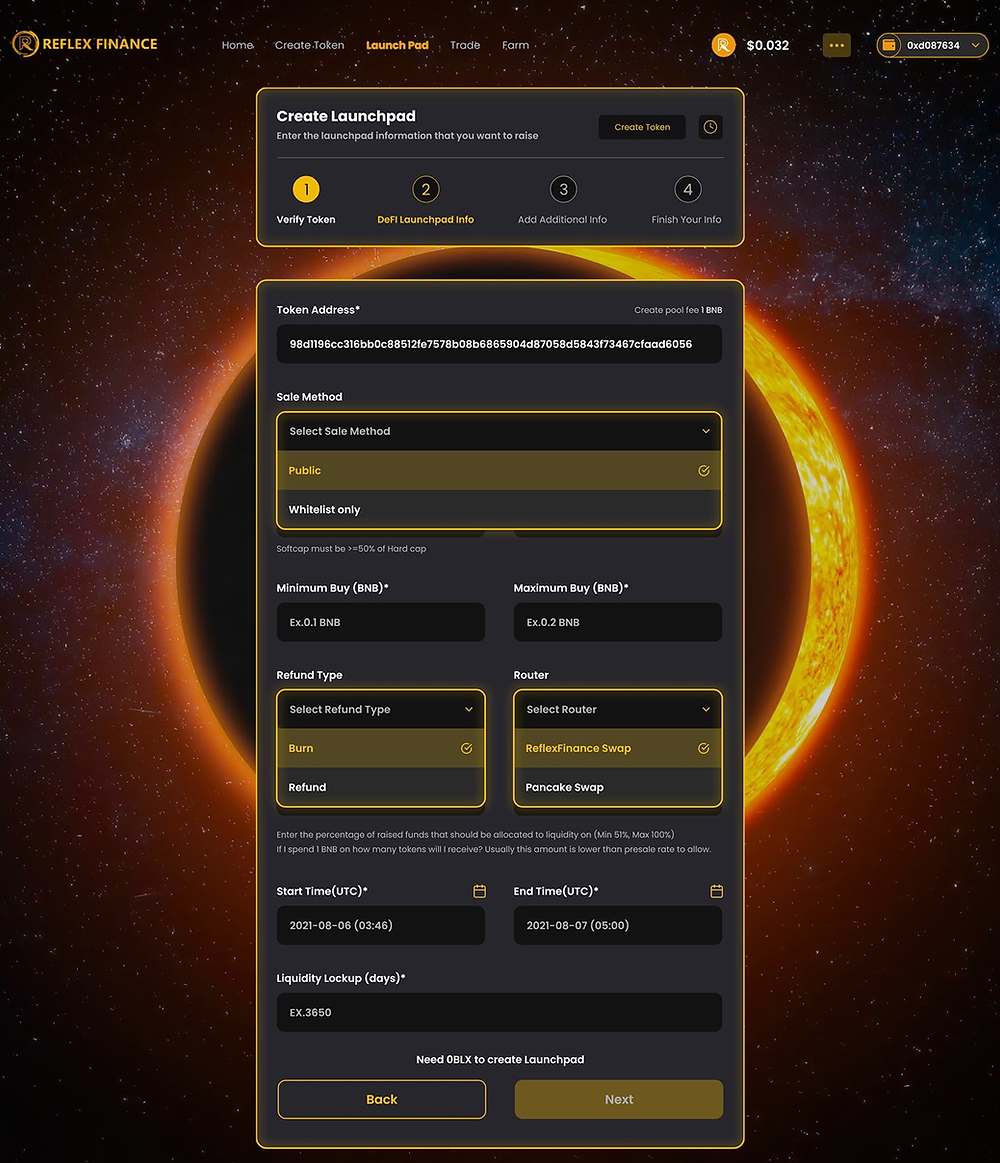Open Launch Pad nav item
1000x1163 pixels.
pos(397,45)
